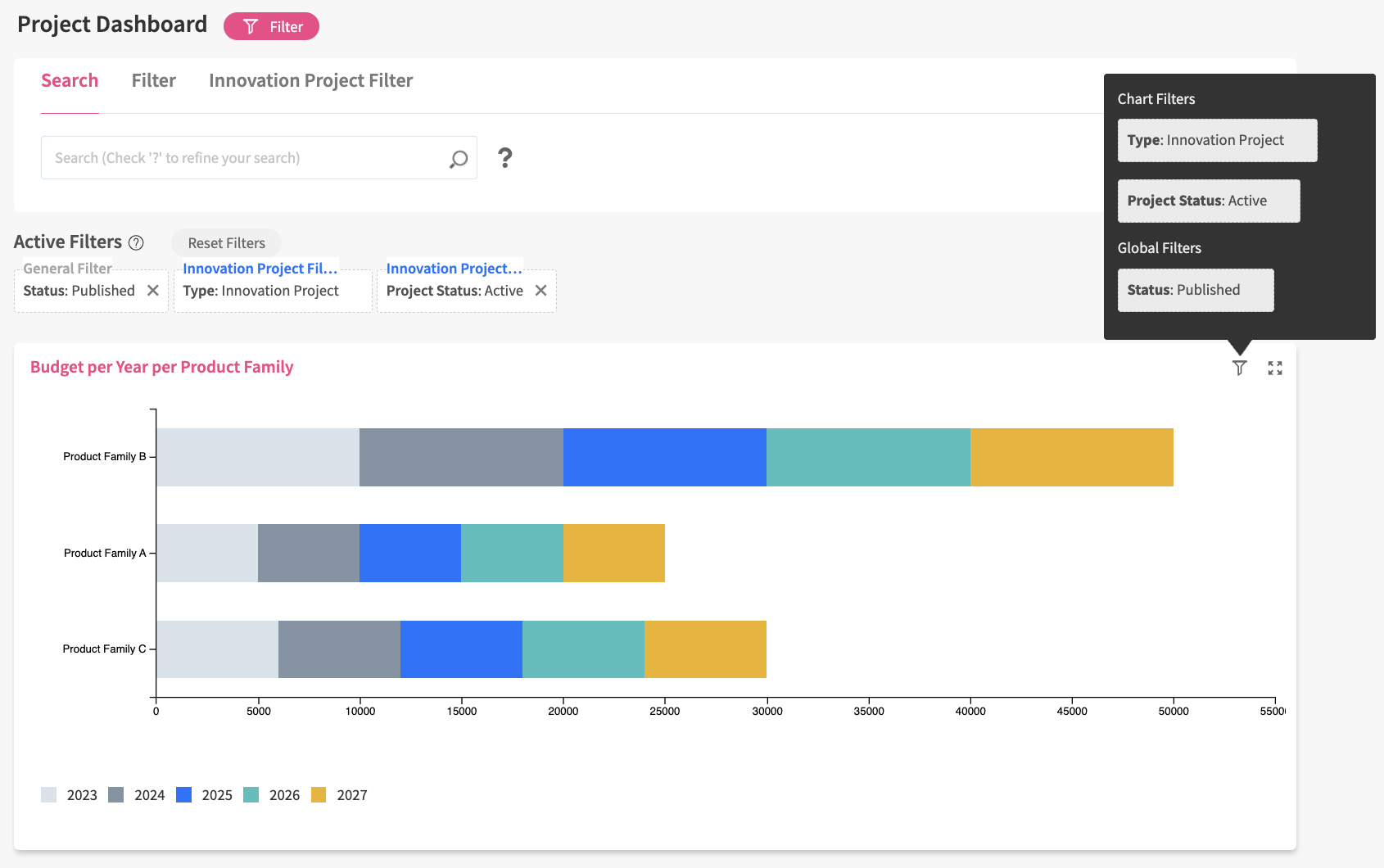Click the search magnifier icon
Image resolution: width=1384 pixels, height=868 pixels.
[458, 159]
